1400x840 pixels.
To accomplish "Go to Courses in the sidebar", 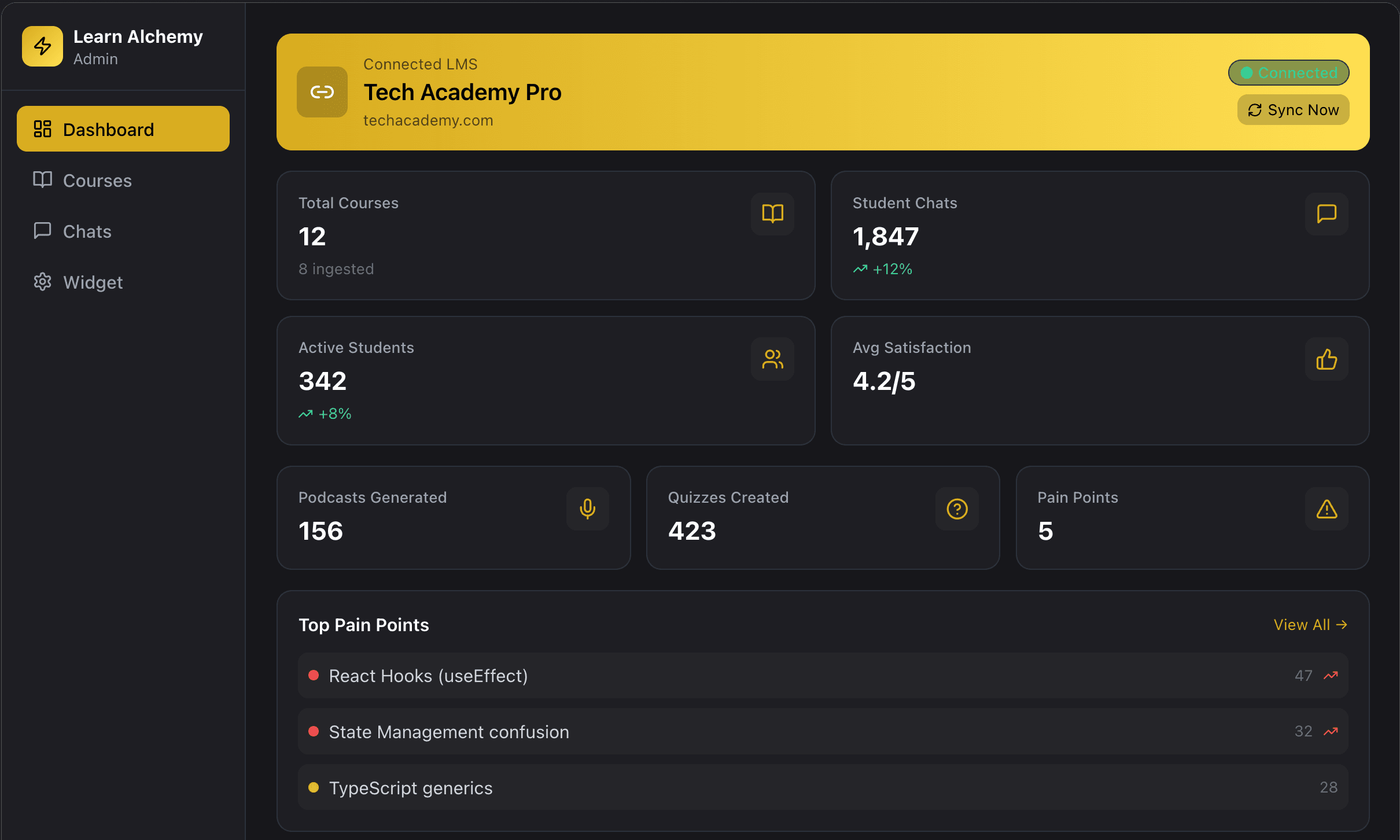I will point(97,180).
